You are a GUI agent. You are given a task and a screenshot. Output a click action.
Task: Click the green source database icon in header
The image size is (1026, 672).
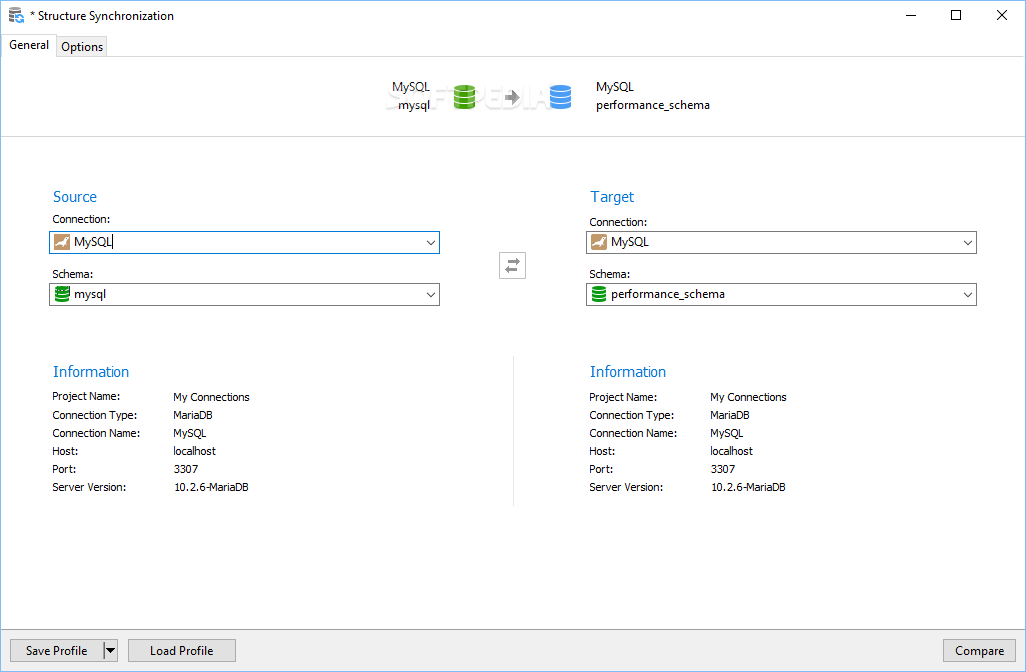pyautogui.click(x=465, y=97)
